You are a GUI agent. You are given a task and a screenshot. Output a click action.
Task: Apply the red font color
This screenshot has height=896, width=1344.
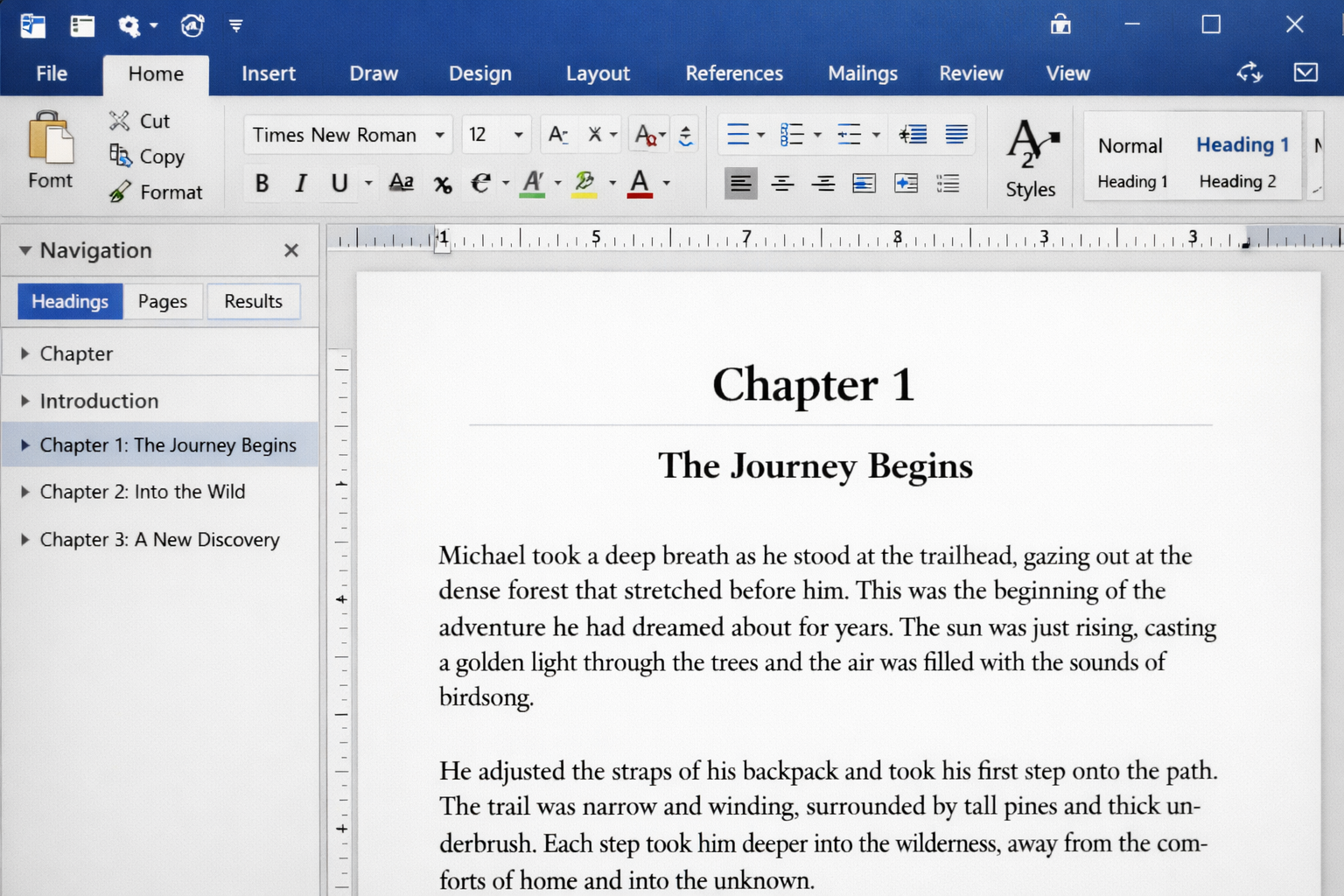click(640, 183)
